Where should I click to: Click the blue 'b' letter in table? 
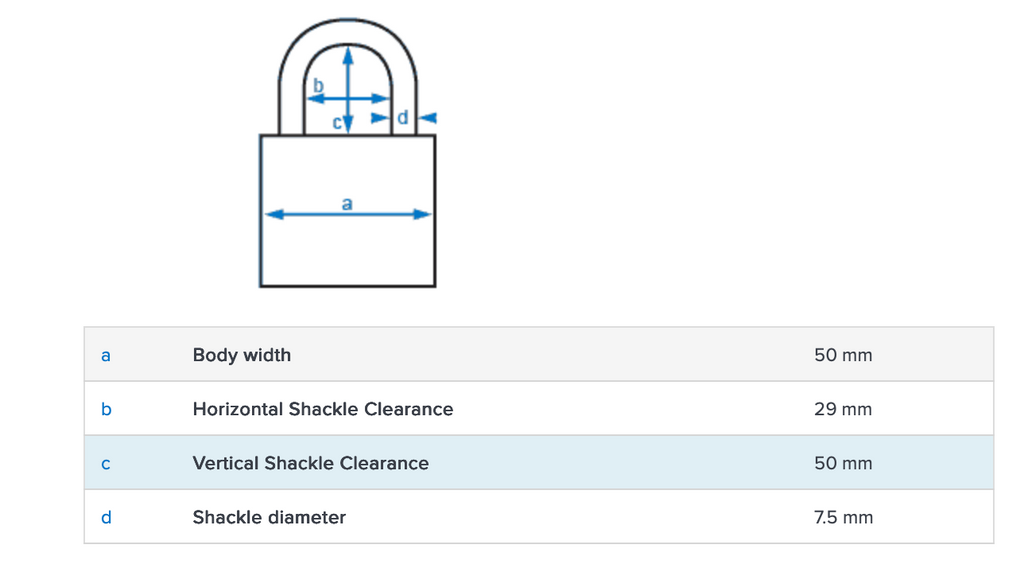pos(106,409)
